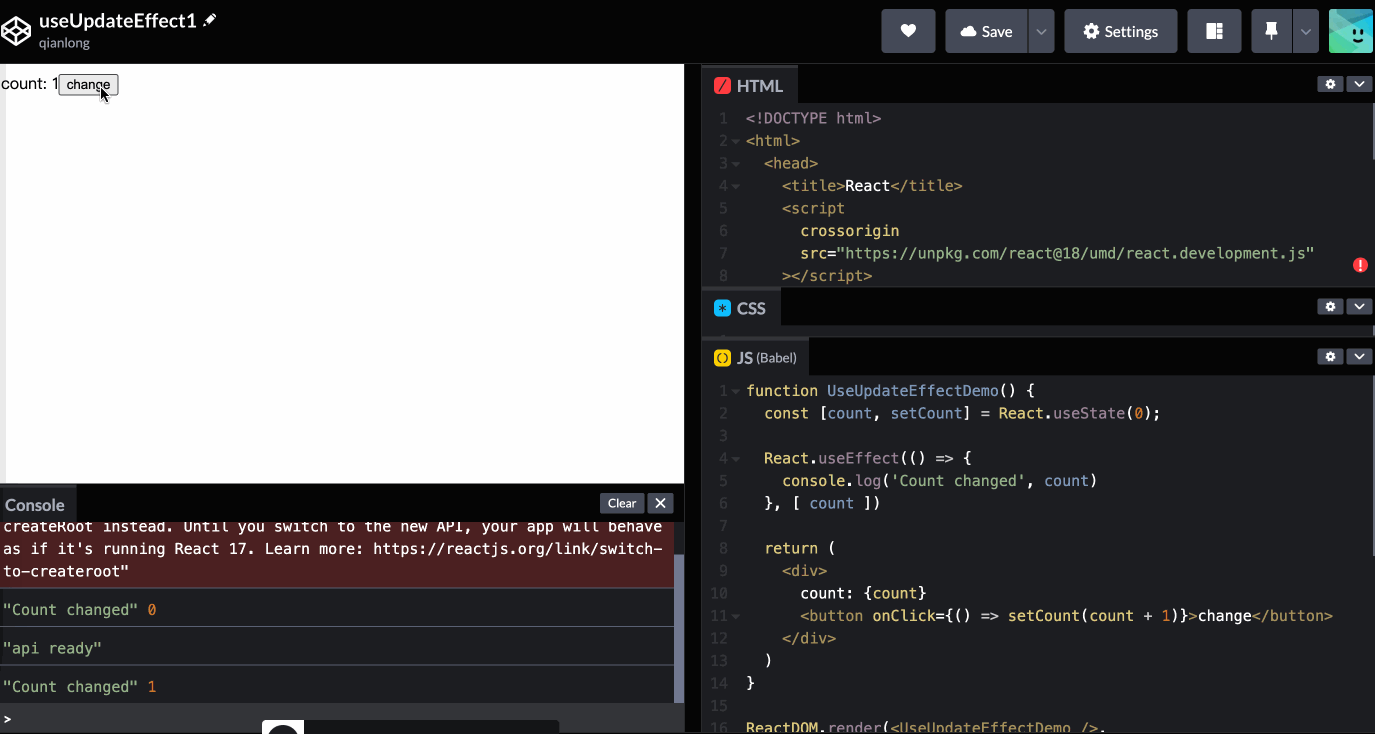Collapse the html tag fold arrow

pos(736,141)
